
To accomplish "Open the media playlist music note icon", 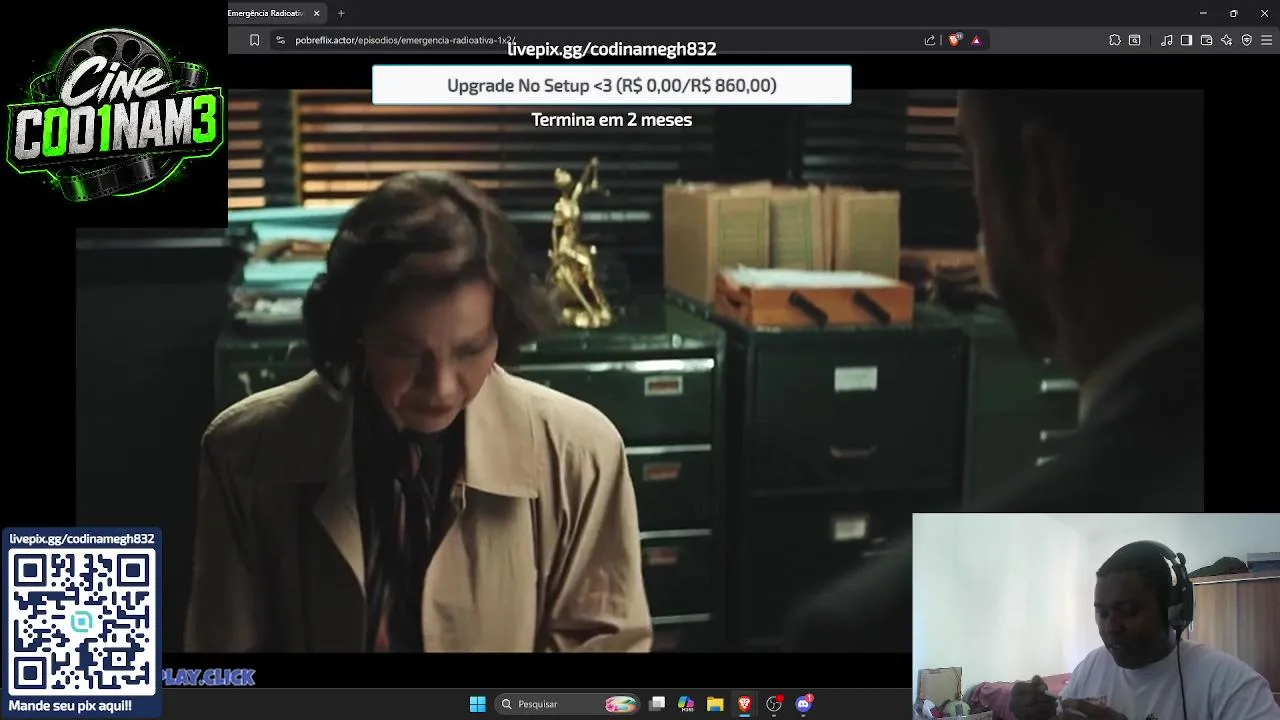I will [1167, 40].
